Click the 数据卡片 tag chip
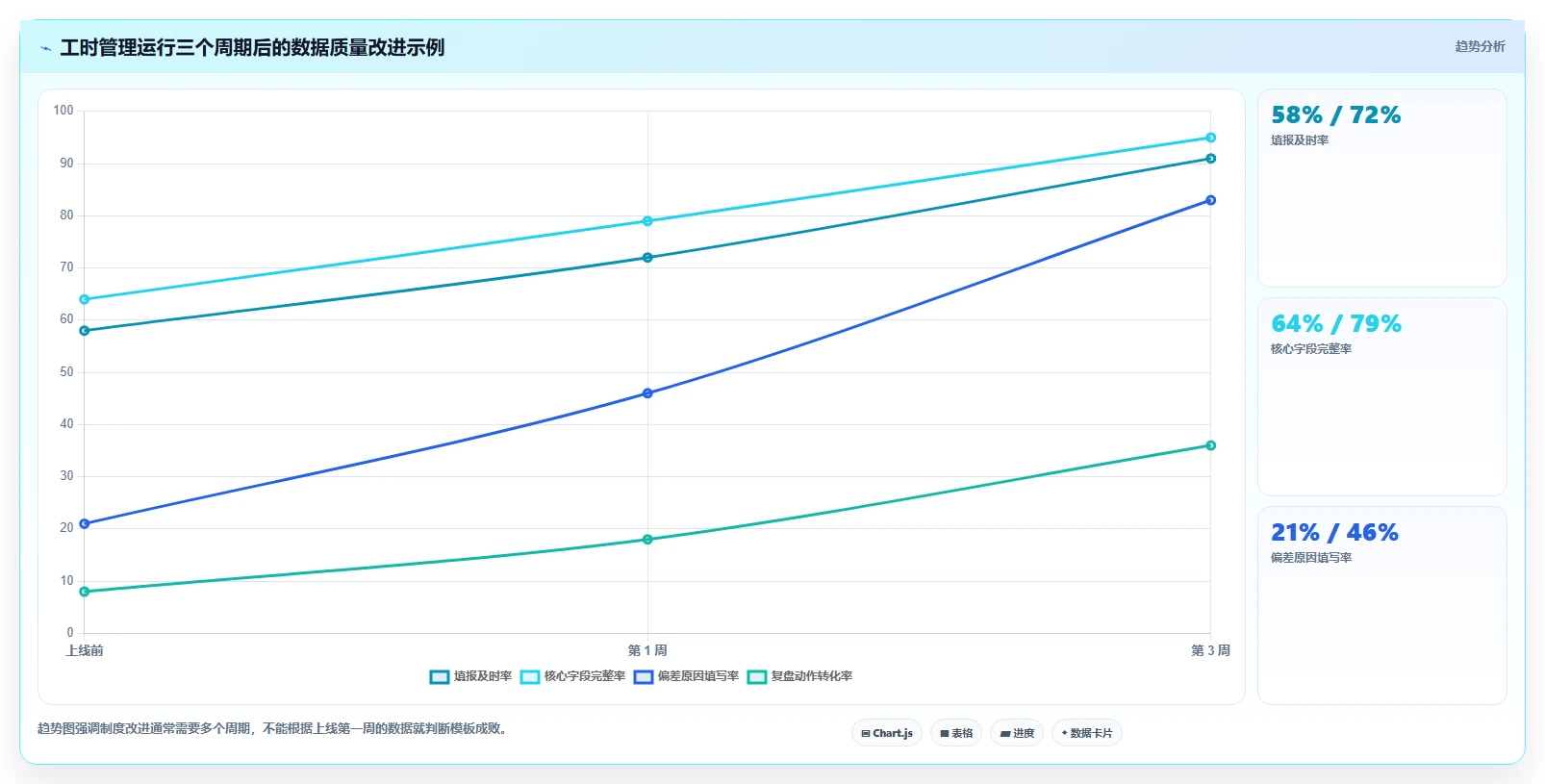Viewport: 1545px width, 784px height. (x=1087, y=733)
